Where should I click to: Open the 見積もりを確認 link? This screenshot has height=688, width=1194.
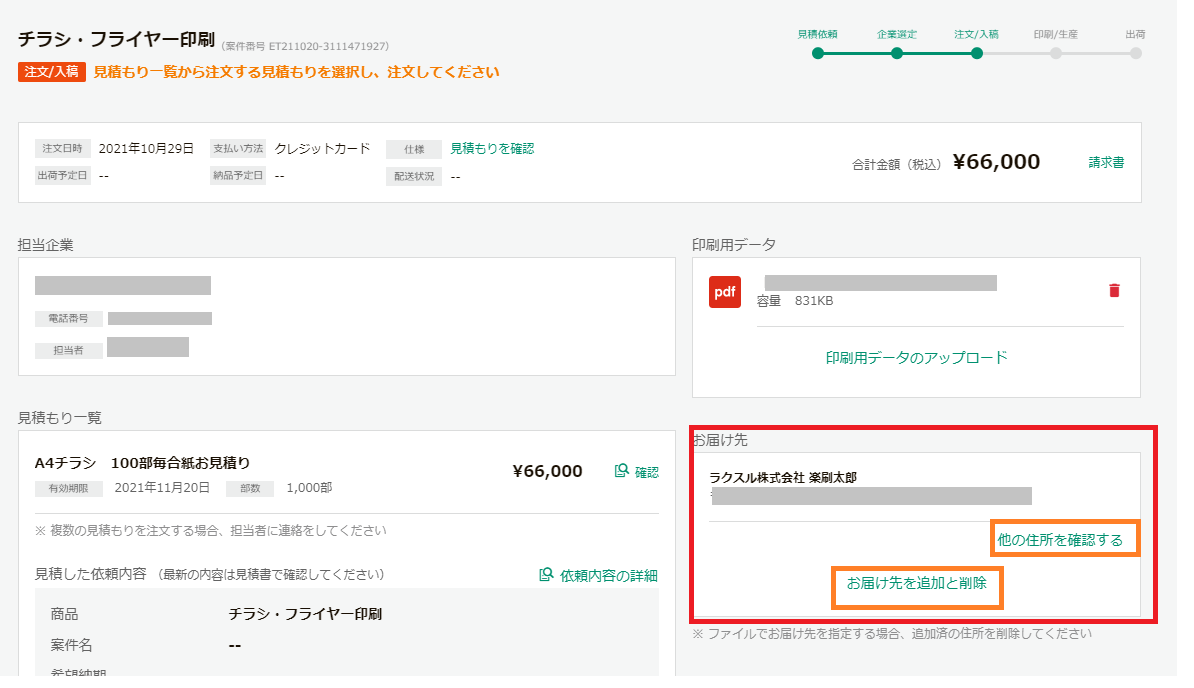coord(492,148)
